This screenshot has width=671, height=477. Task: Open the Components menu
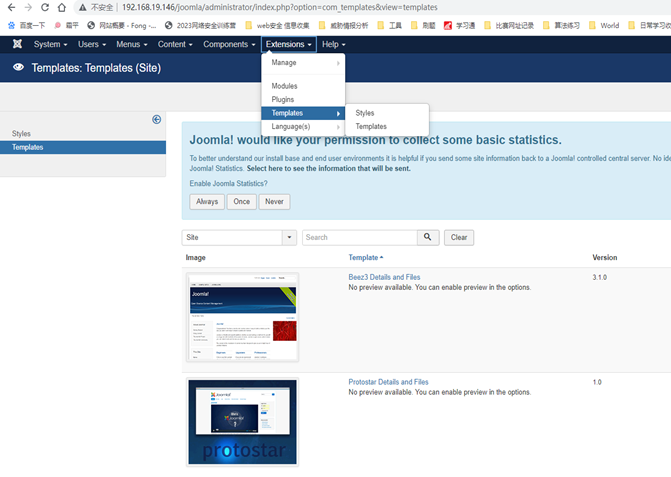point(229,44)
